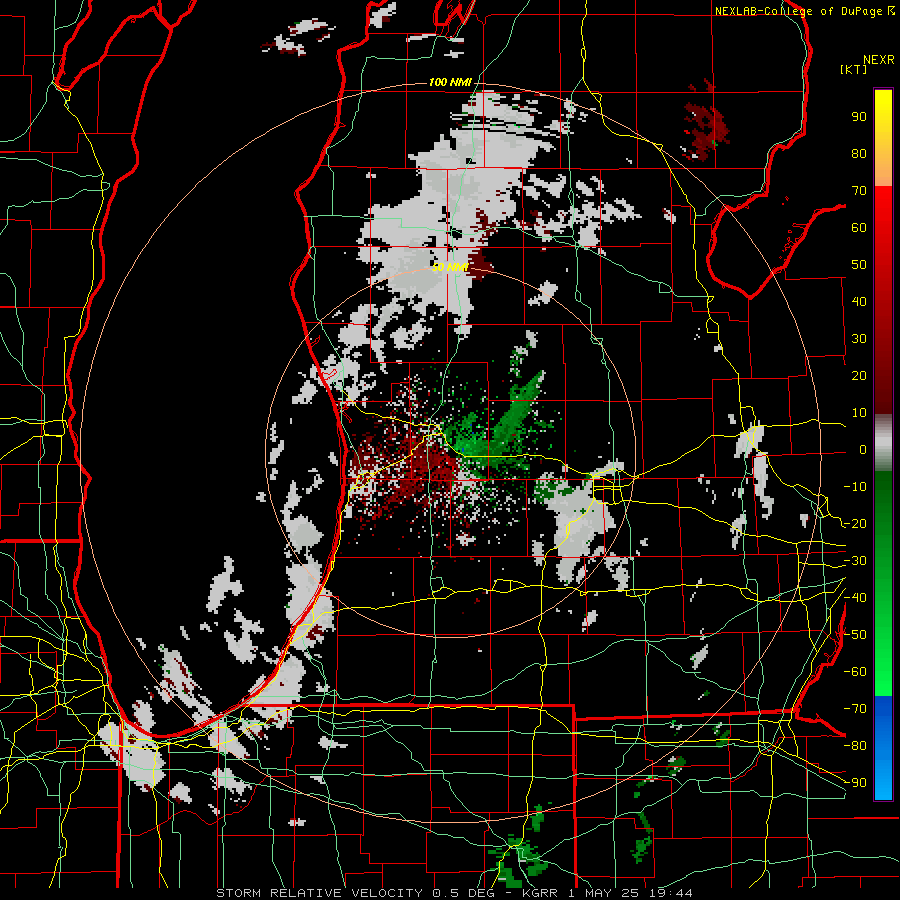Pick the dark blue segment of the color bar
Screen dimensions: 900x900
tap(883, 712)
